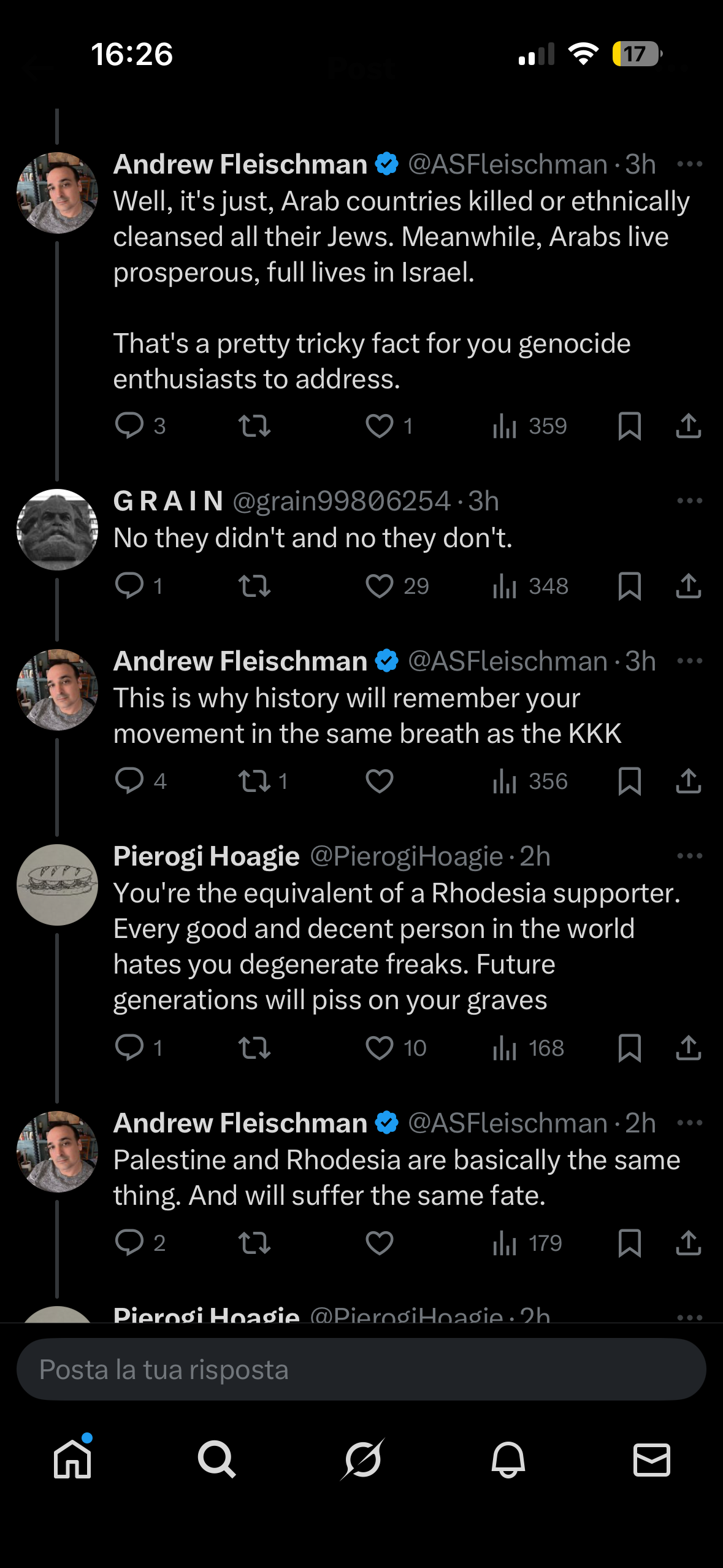View analytics on the 359-view tweet
723x1568 pixels.
pyautogui.click(x=529, y=426)
